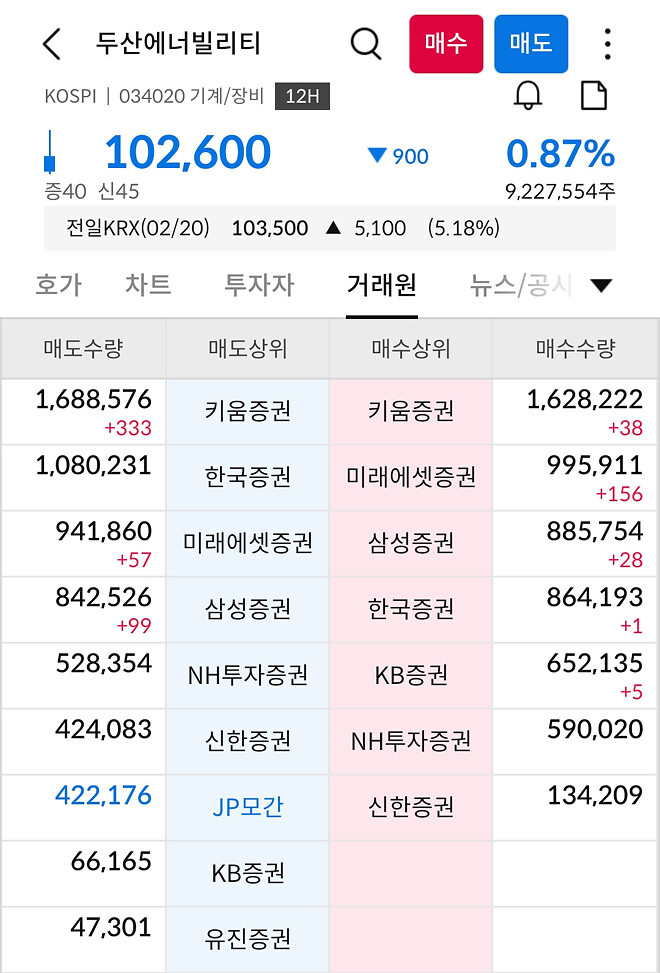Tap buy quantity 652,135
Screen dimensions: 660x973
[594, 663]
